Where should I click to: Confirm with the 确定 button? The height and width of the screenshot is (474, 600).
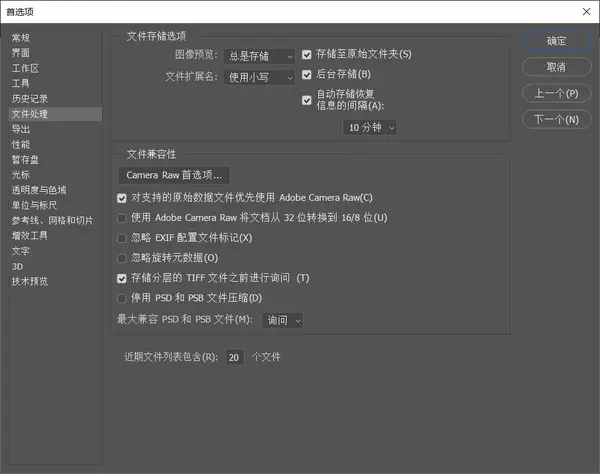557,41
